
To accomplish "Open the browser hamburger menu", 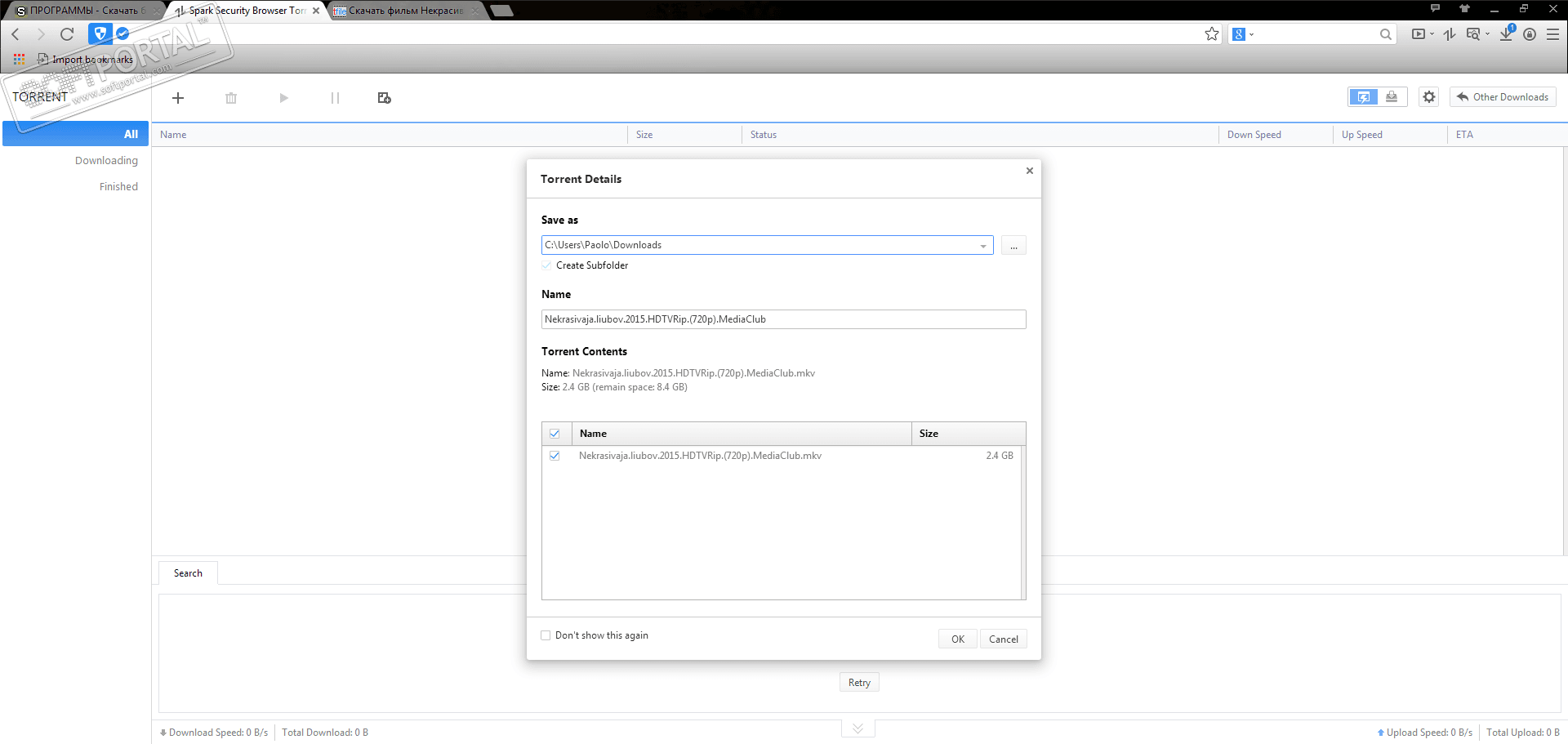I will coord(1553,34).
